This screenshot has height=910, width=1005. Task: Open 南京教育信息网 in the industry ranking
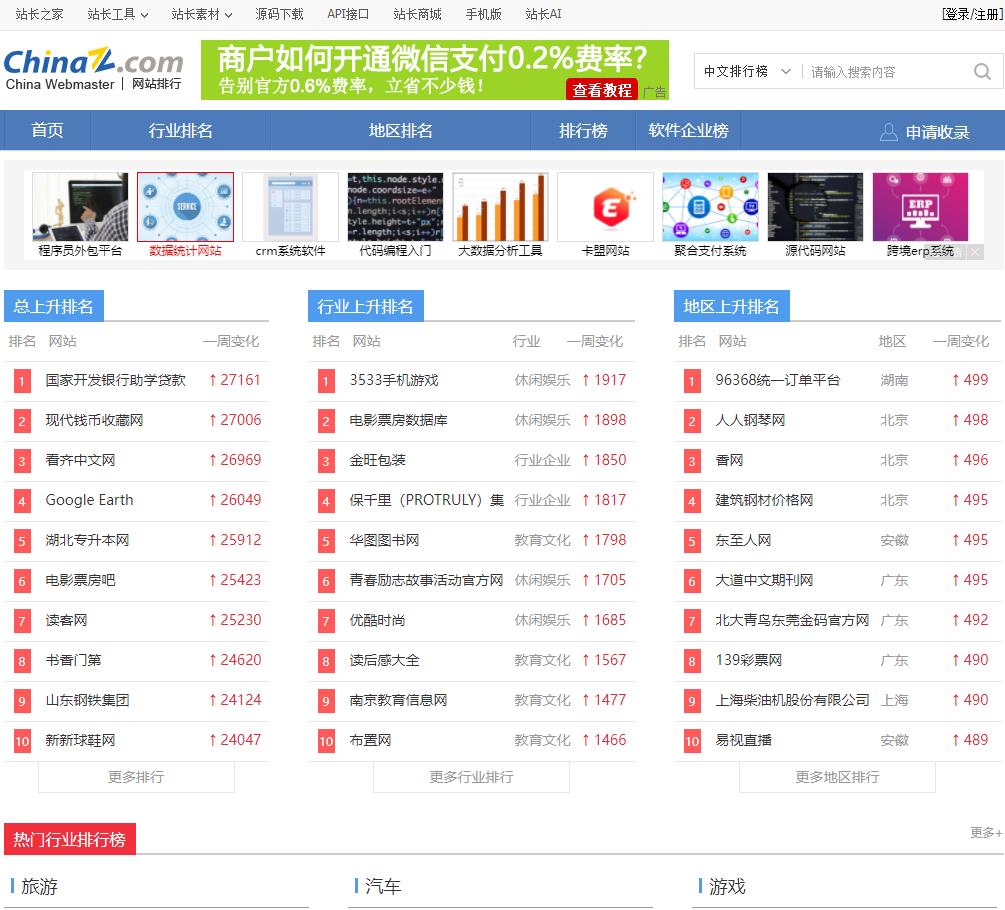click(x=398, y=700)
